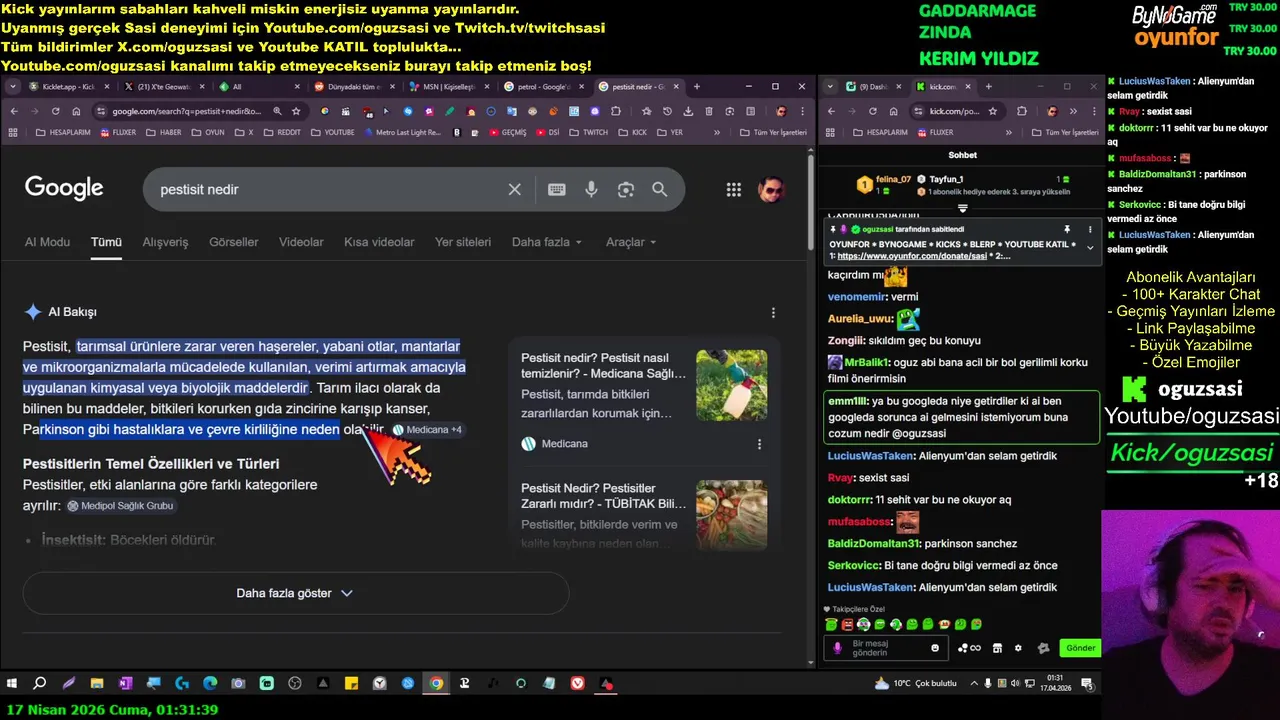The height and width of the screenshot is (720, 1280).
Task: Click the magnifier search button in Google
Action: click(x=660, y=189)
